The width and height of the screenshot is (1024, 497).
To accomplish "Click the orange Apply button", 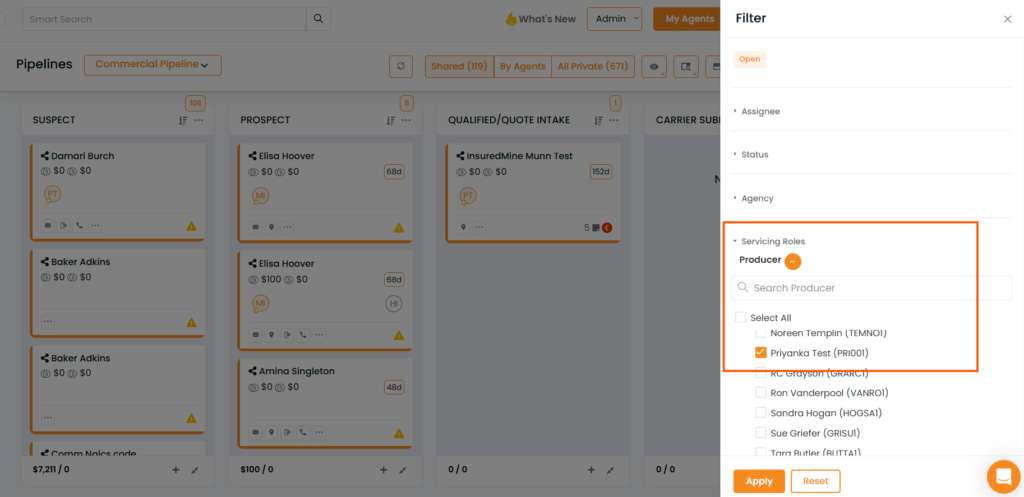I will point(760,481).
